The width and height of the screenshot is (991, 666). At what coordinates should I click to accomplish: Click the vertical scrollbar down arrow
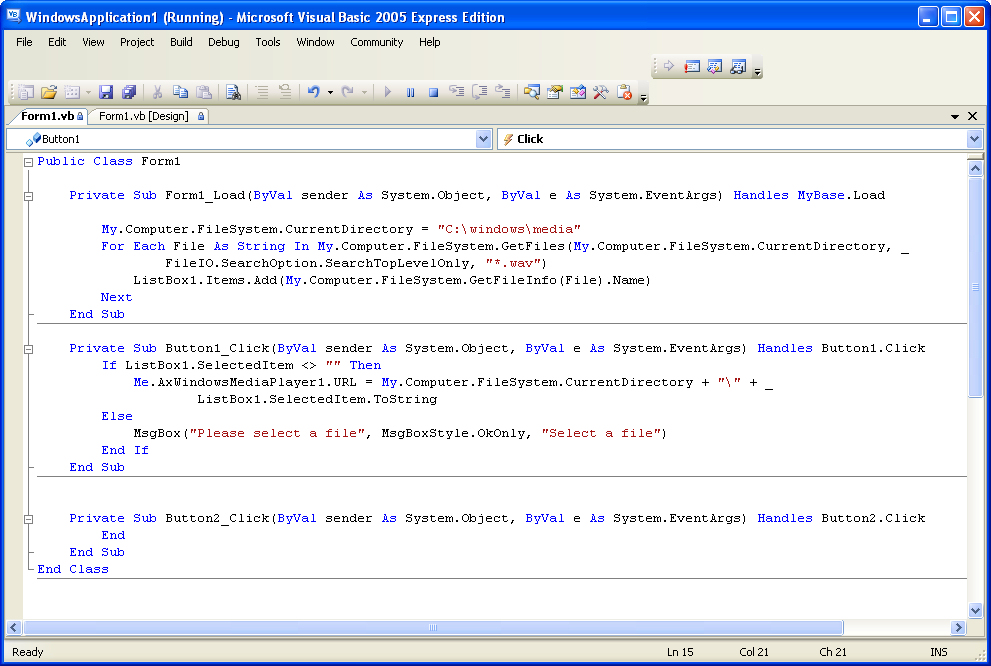[975, 610]
